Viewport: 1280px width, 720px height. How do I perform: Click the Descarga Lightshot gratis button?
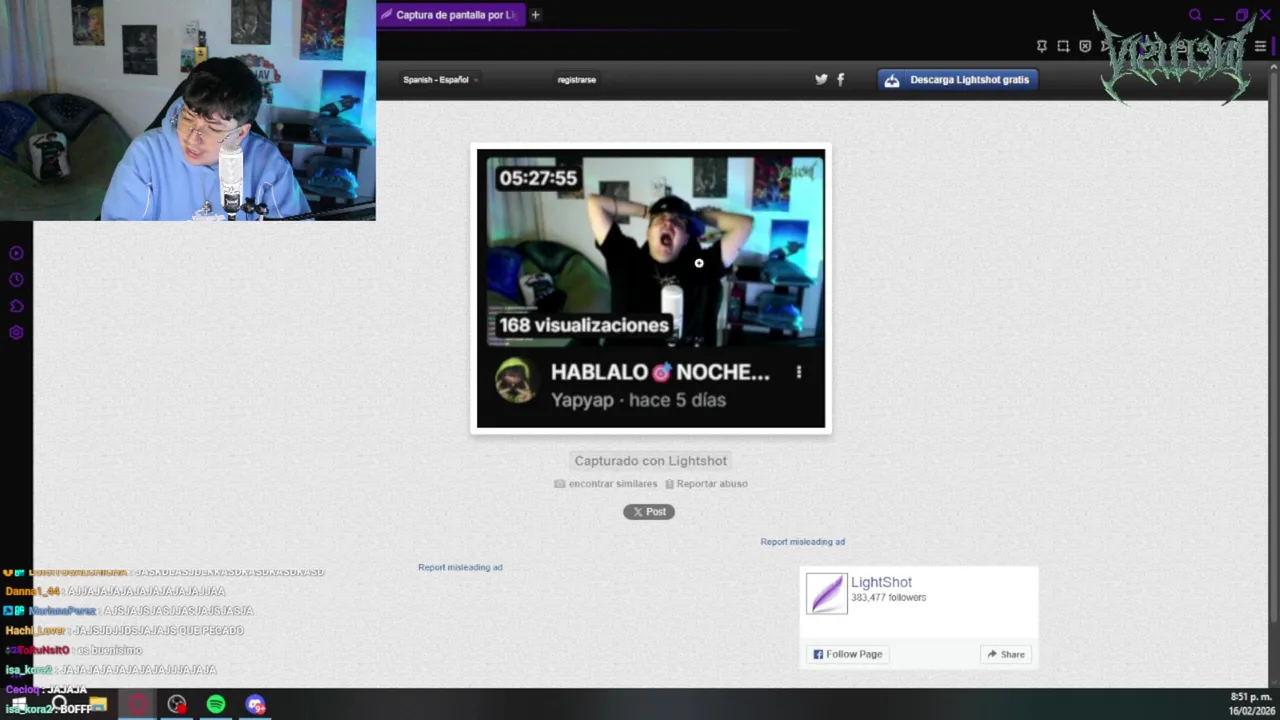[957, 80]
